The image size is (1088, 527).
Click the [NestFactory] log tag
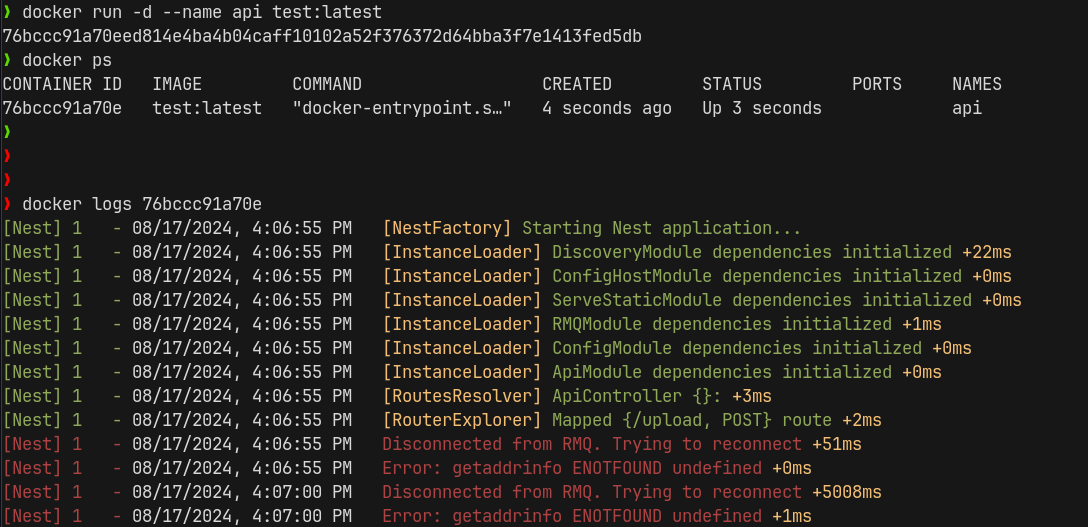(447, 229)
